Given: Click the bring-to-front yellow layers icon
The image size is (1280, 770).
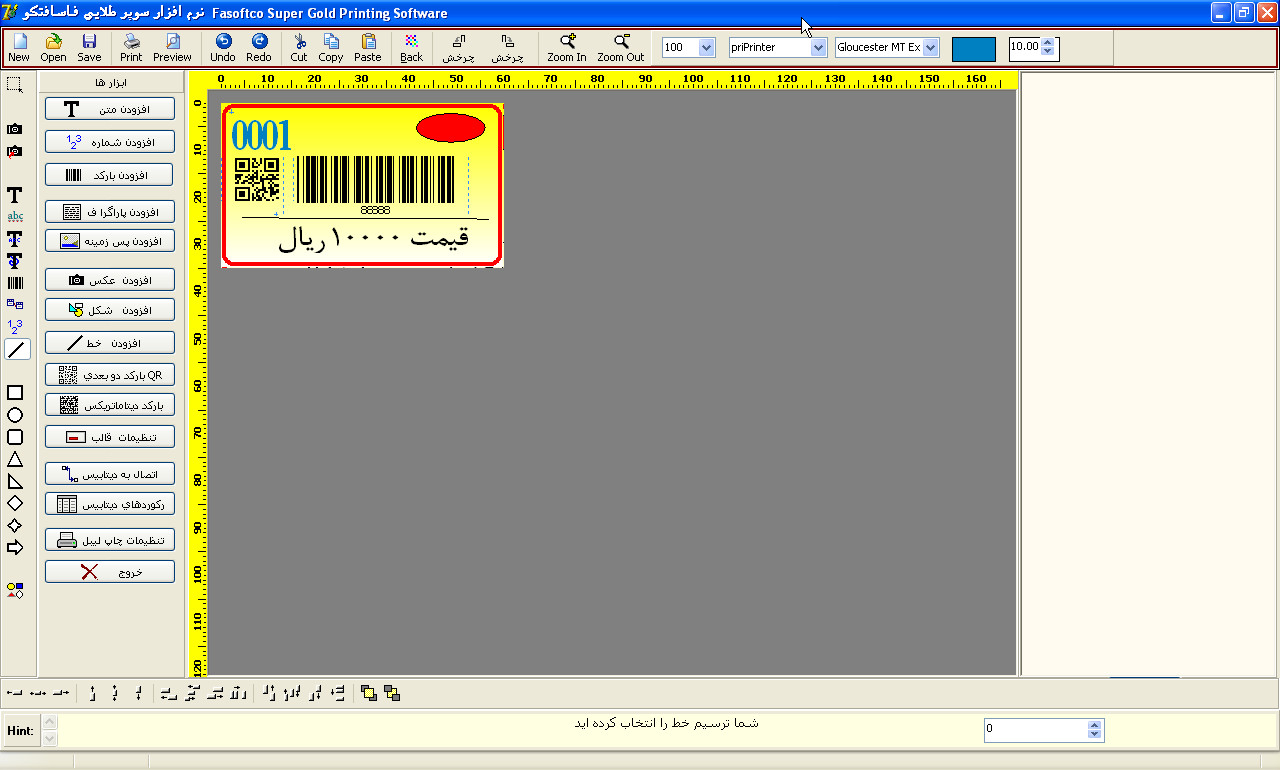Looking at the screenshot, I should coord(369,692).
